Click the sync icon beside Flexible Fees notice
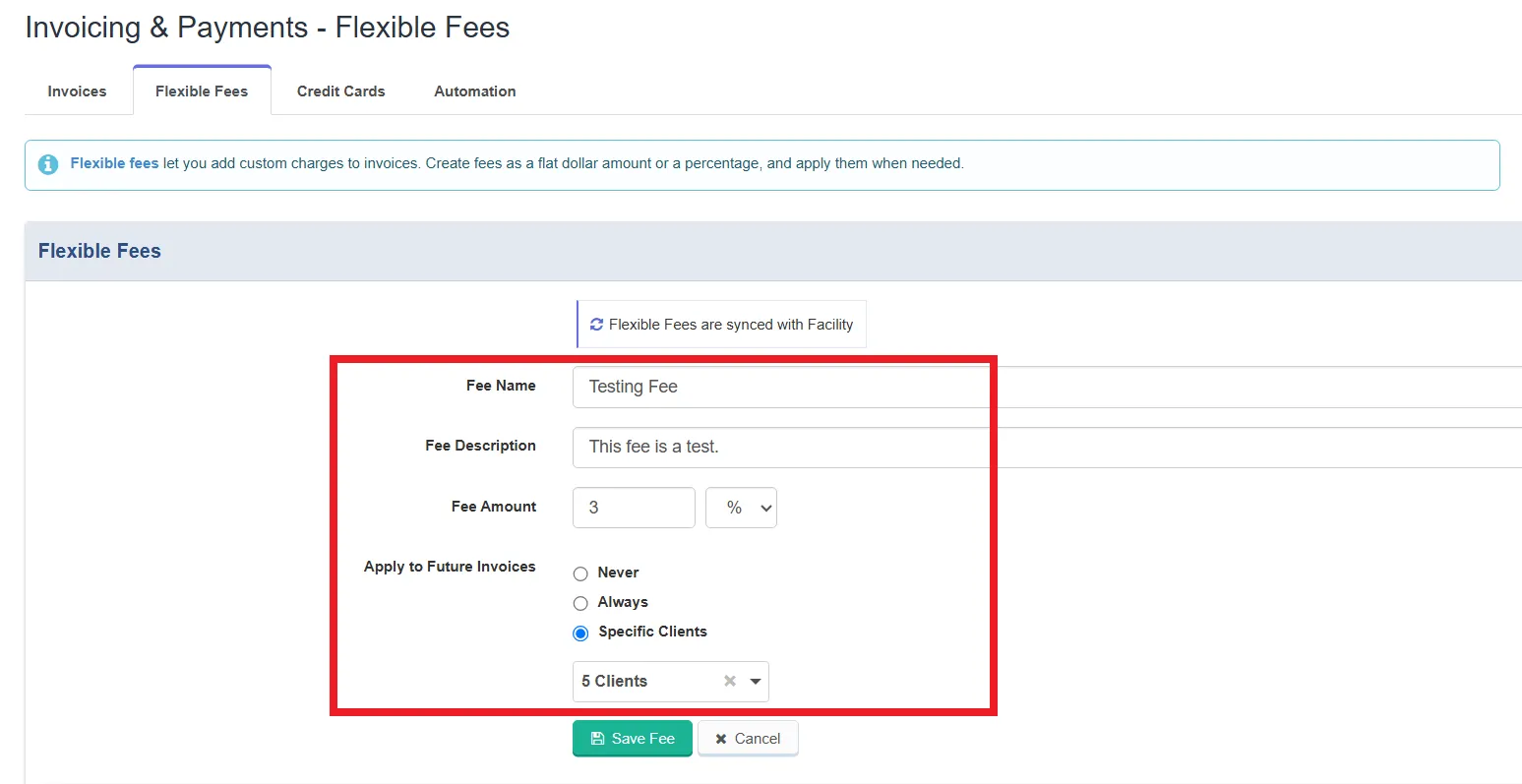 [x=596, y=325]
